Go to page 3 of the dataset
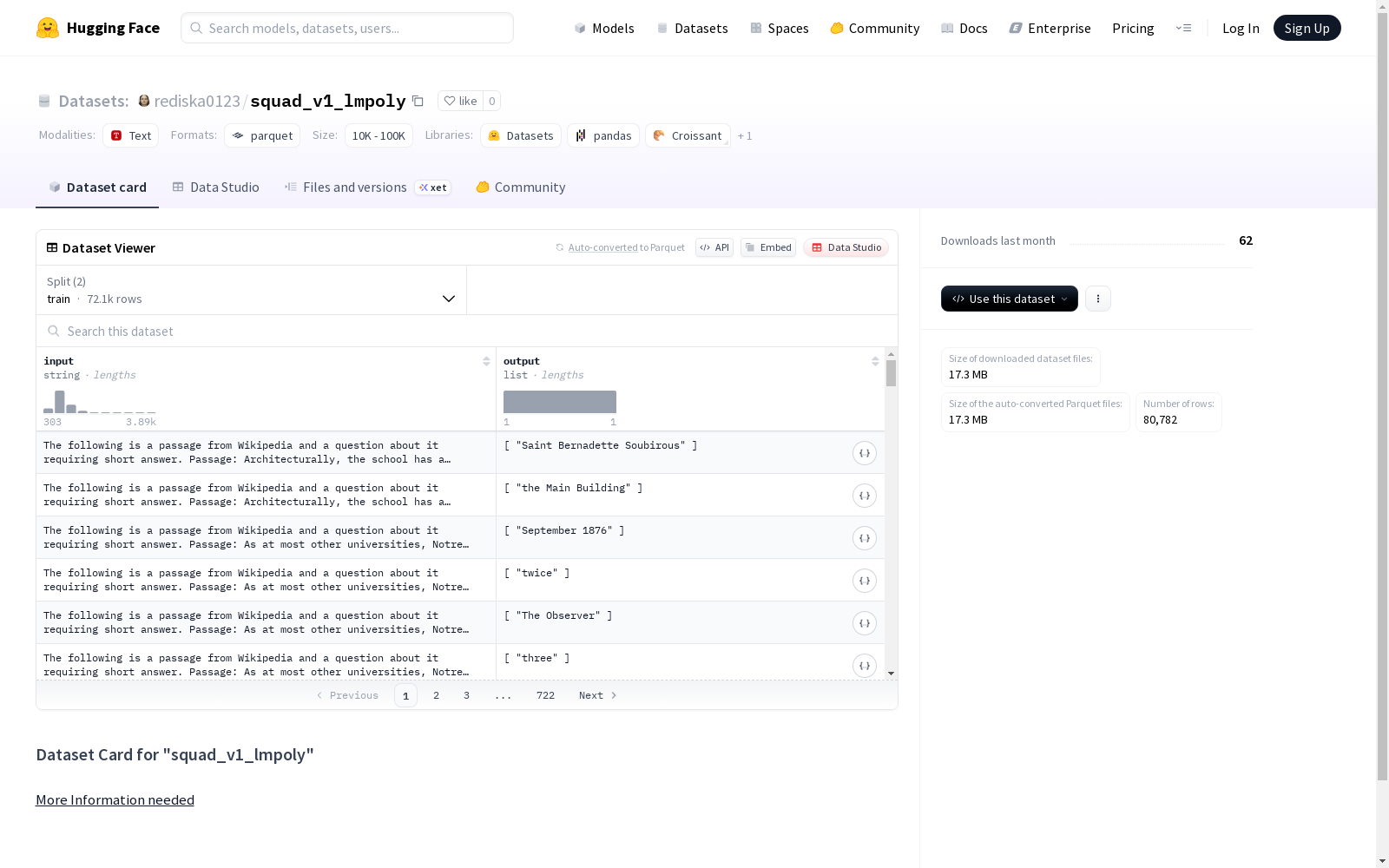The width and height of the screenshot is (1389, 868). [x=466, y=695]
